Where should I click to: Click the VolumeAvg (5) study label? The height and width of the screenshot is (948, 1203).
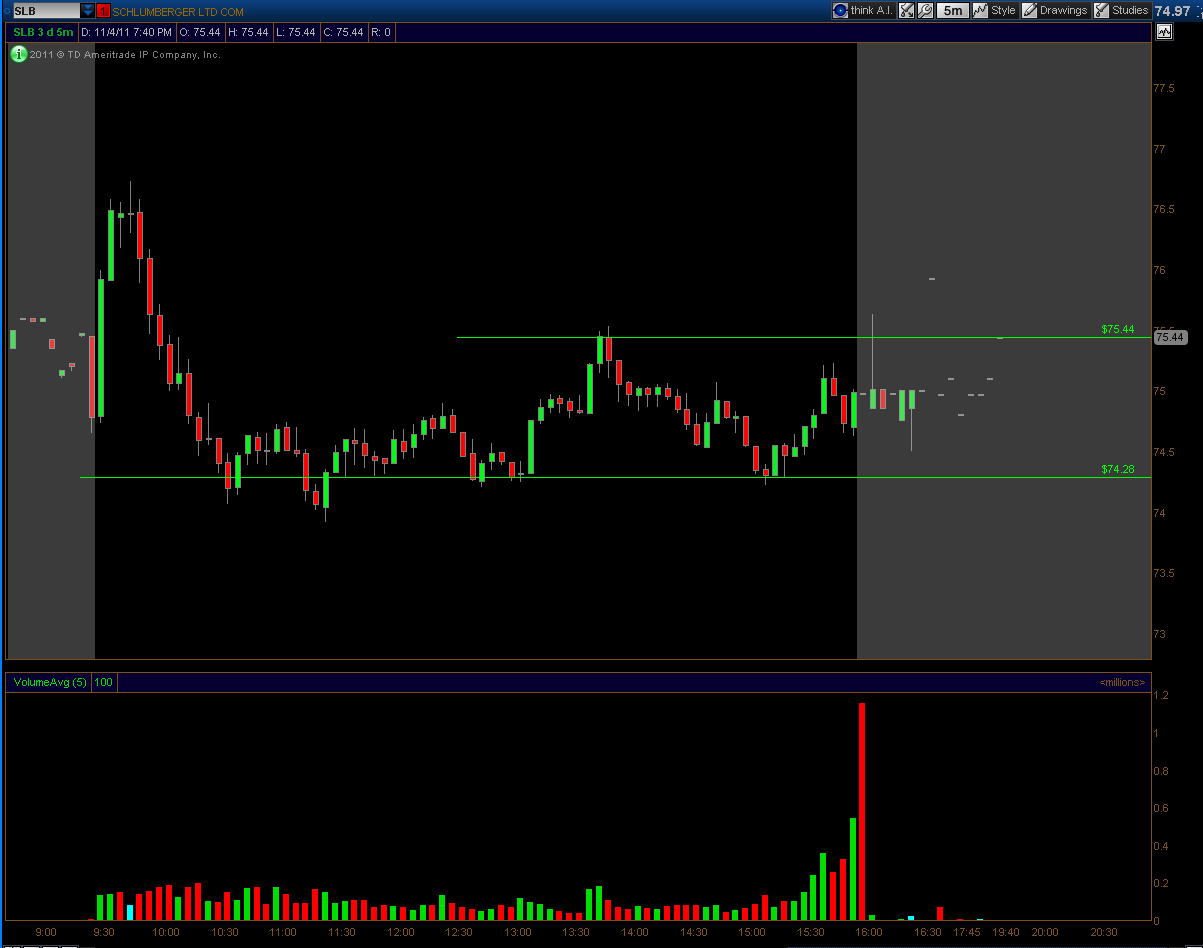click(50, 682)
